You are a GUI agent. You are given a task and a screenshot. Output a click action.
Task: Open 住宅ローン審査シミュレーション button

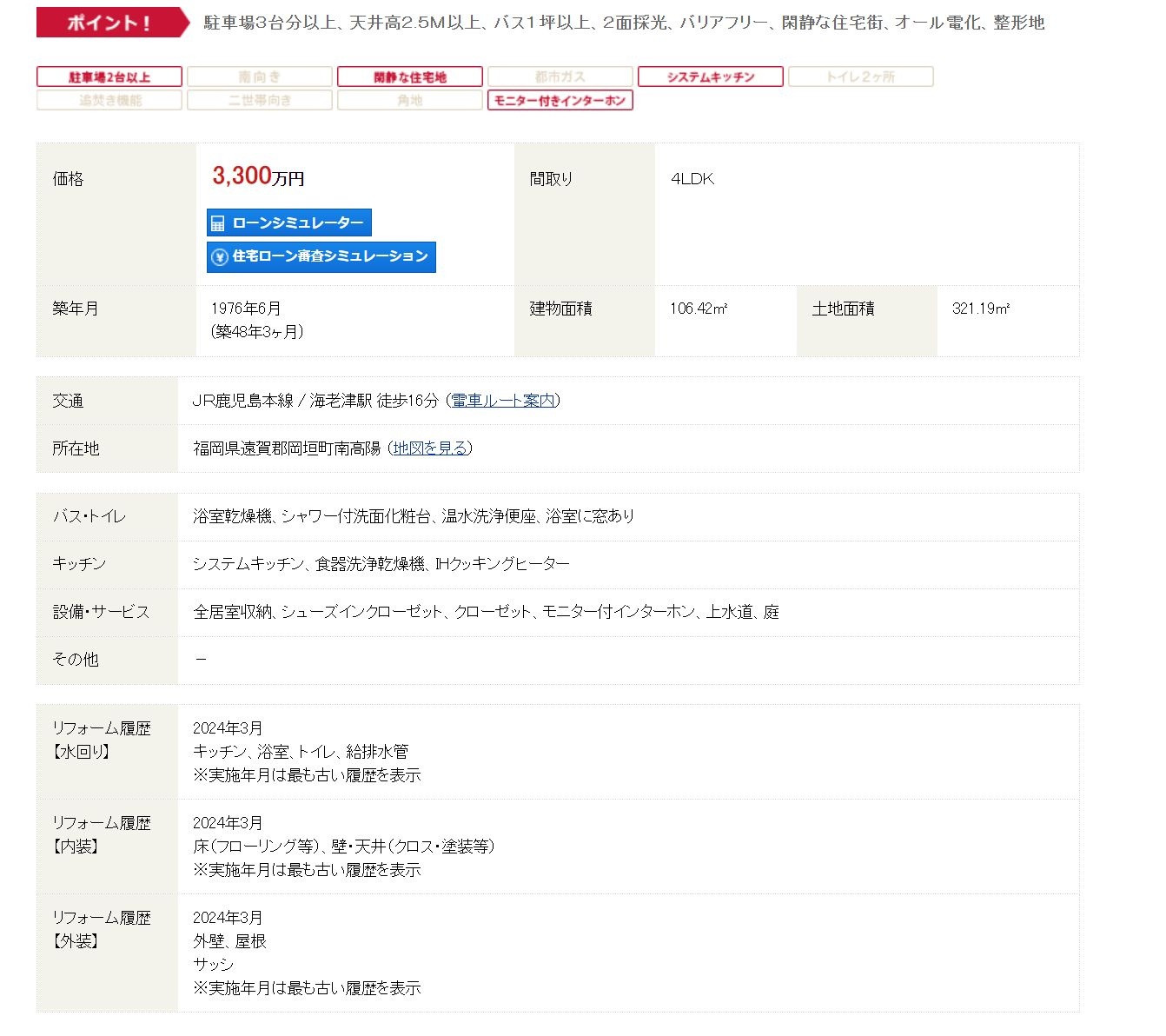click(x=321, y=257)
